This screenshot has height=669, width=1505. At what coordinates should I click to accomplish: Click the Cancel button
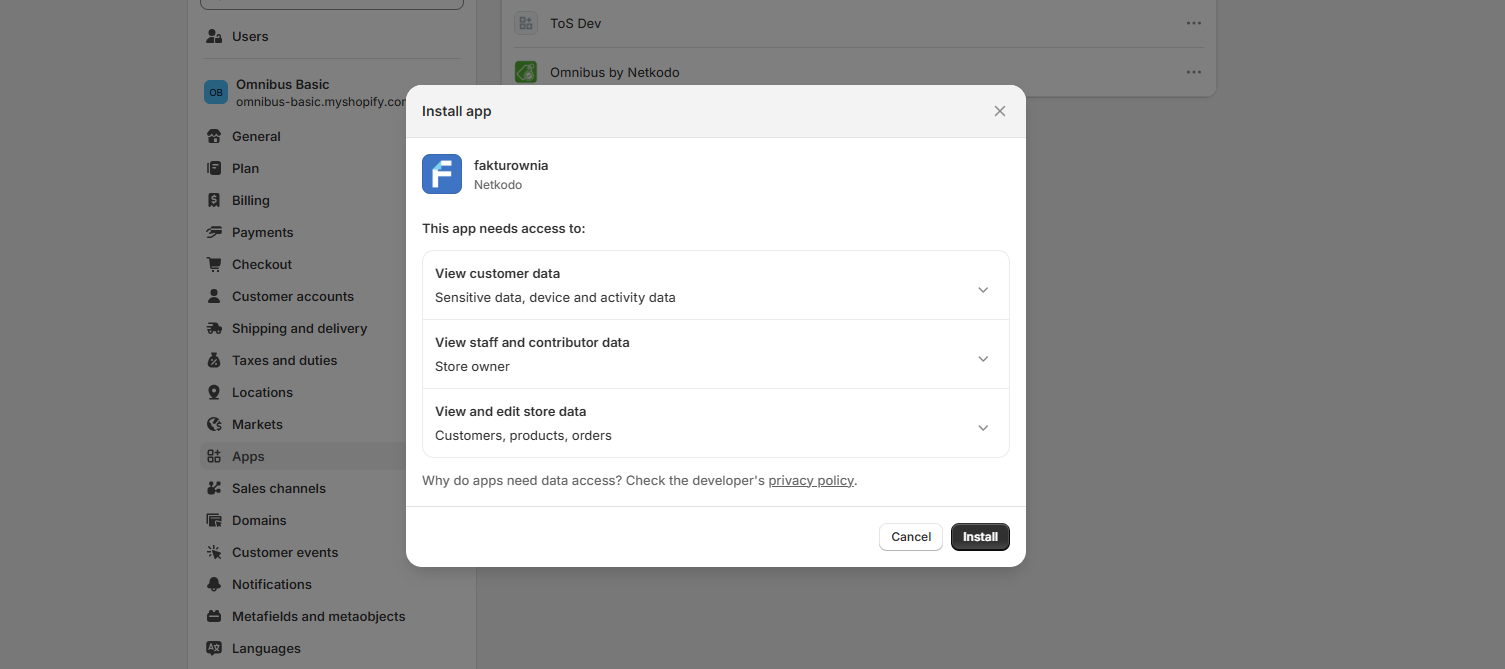[x=911, y=537]
